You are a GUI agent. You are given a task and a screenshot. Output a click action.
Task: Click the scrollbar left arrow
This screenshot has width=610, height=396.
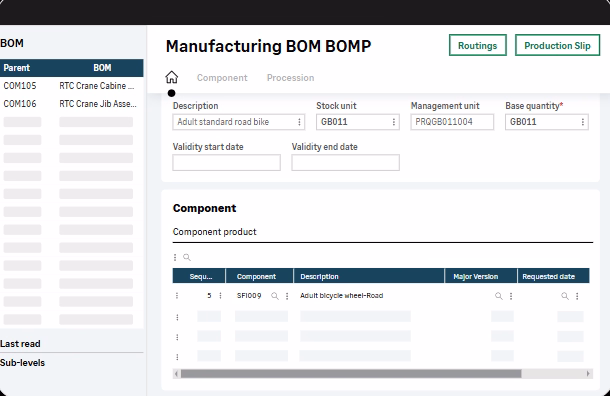176,374
